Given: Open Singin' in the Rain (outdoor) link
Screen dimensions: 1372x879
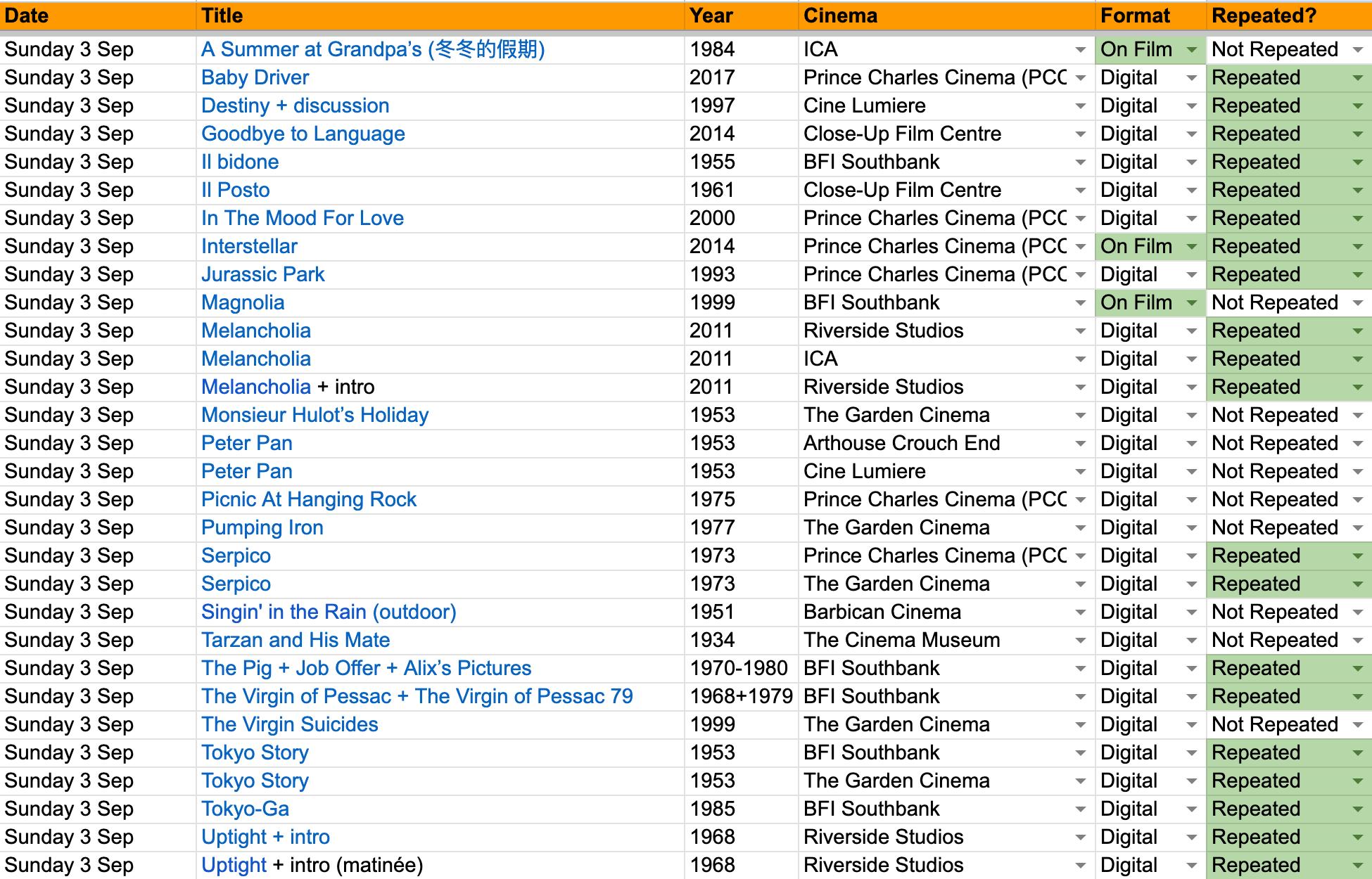Looking at the screenshot, I should [329, 612].
